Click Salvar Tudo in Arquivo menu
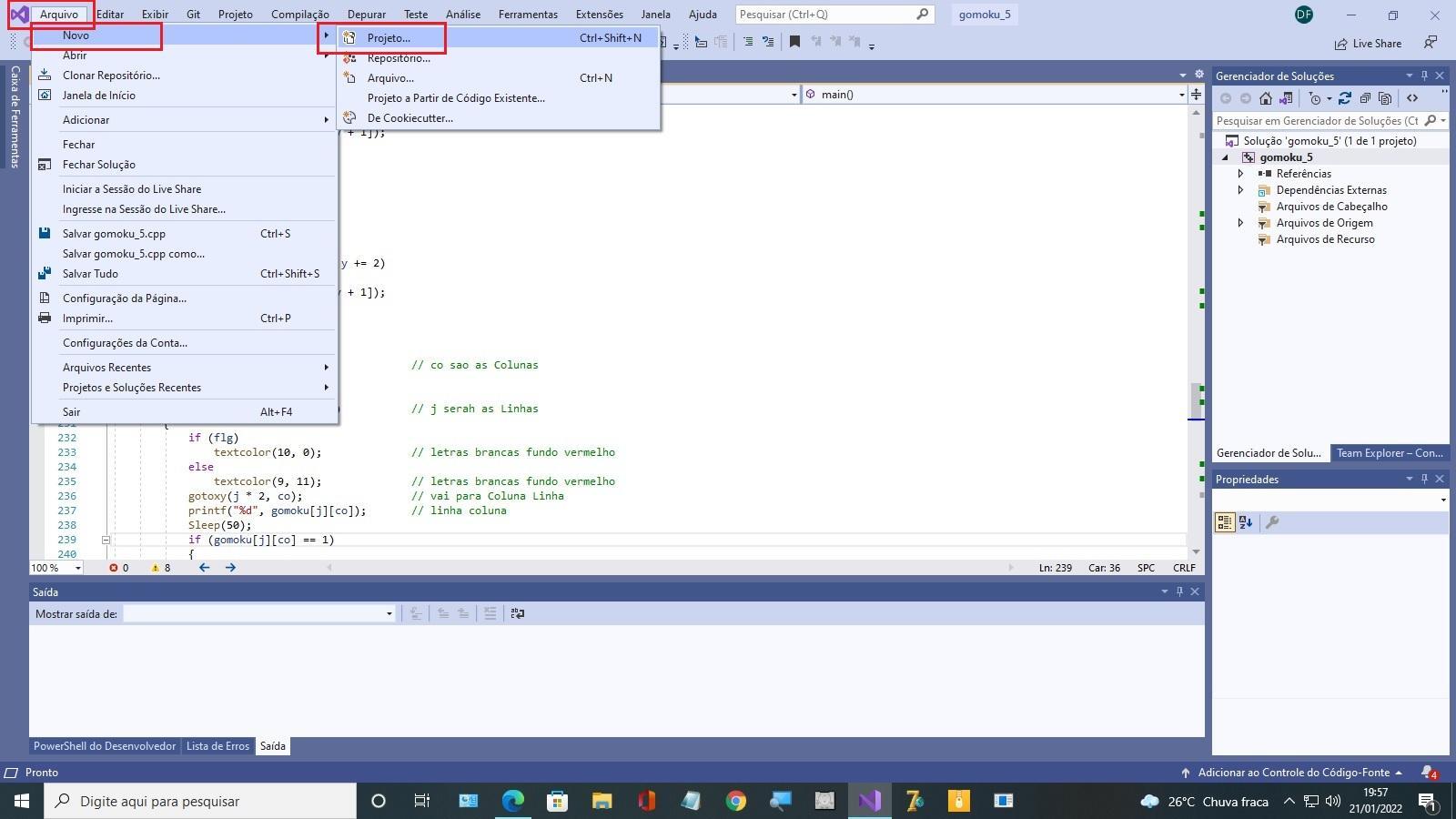The width and height of the screenshot is (1456, 819). [x=184, y=274]
